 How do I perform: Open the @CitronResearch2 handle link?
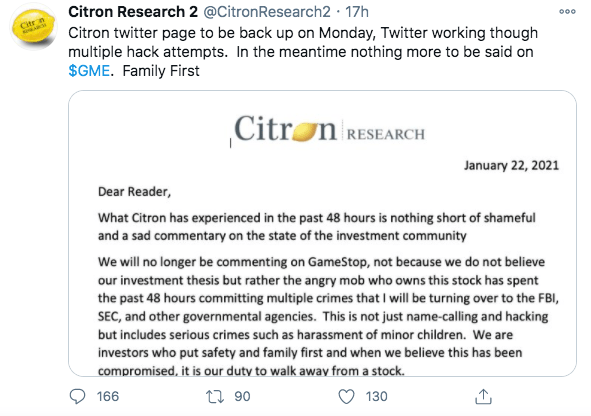pos(267,12)
